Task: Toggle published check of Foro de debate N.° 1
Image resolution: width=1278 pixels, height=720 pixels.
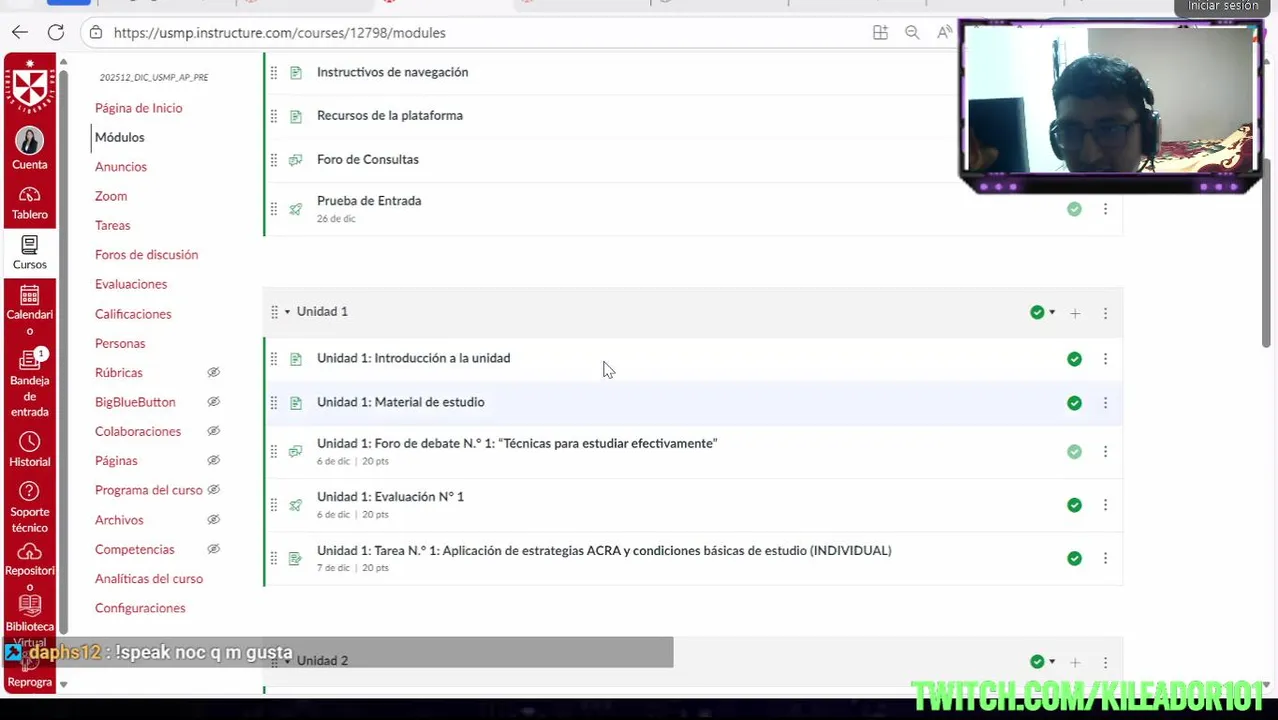Action: coord(1074,452)
